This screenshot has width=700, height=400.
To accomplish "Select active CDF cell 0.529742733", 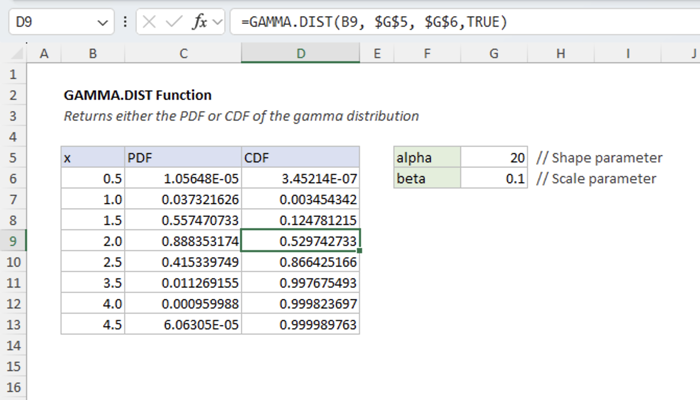I will coord(300,241).
